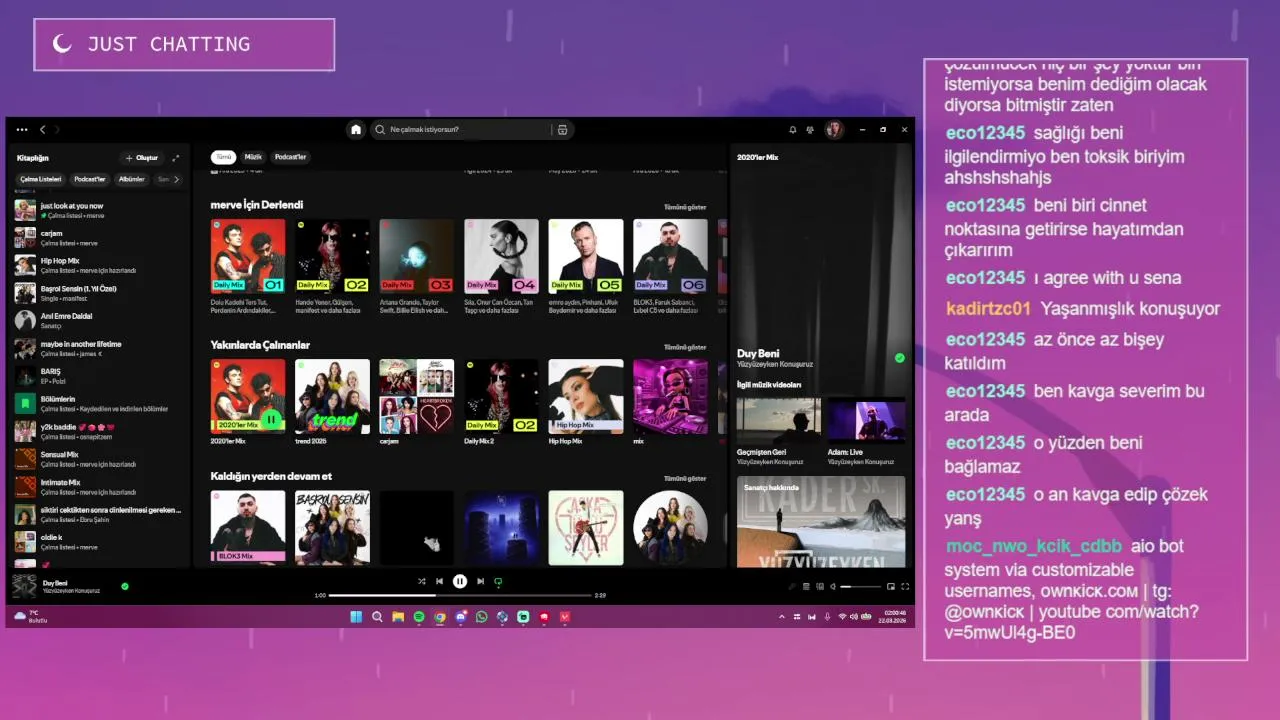Open the trend 2025 playlist card
Image resolution: width=1280 pixels, height=720 pixels.
332,402
